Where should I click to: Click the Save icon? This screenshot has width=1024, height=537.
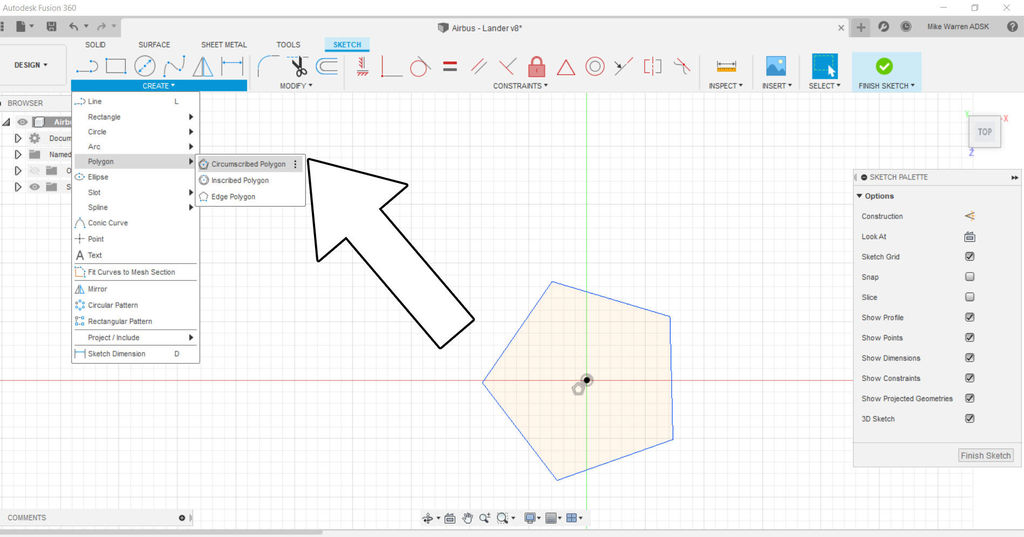pyautogui.click(x=52, y=27)
